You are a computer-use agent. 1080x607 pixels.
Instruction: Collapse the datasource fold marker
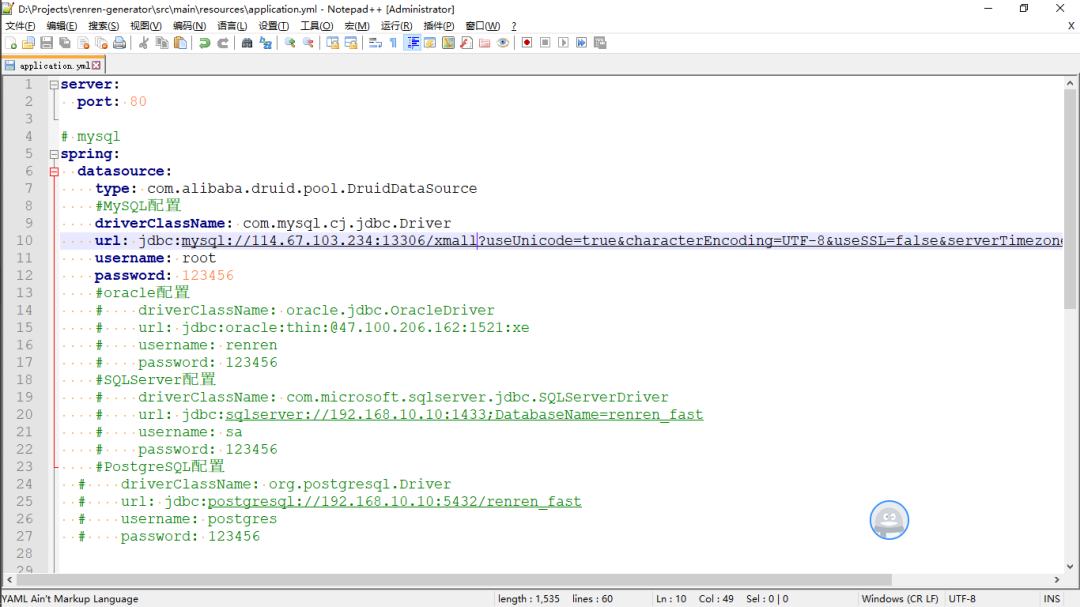pos(53,171)
